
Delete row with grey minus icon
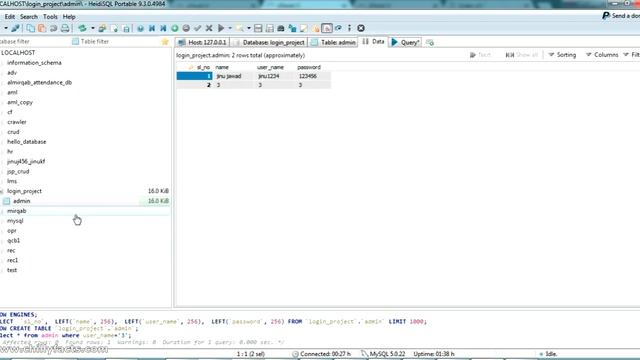tap(186, 28)
